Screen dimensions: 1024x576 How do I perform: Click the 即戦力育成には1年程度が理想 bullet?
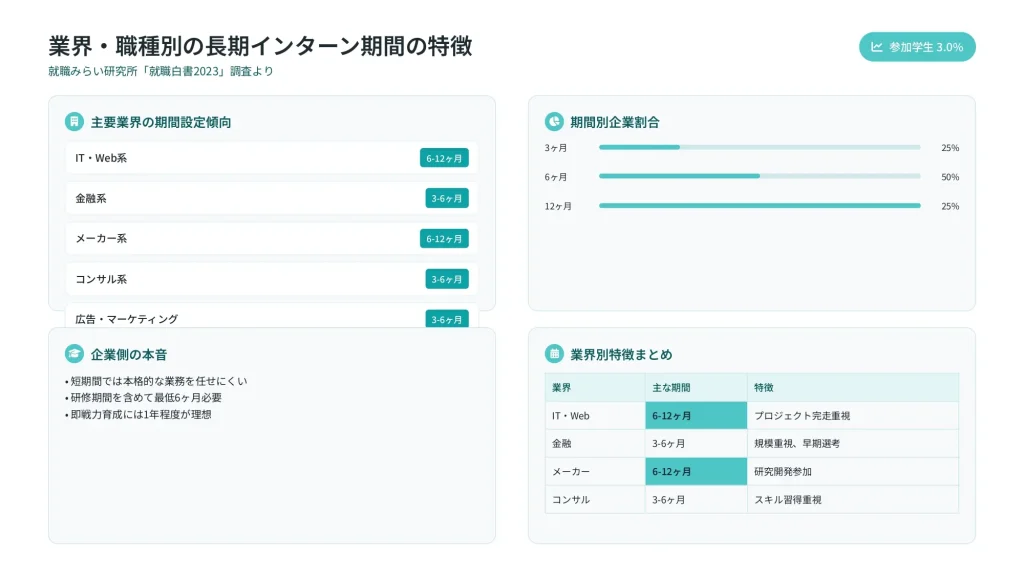[138, 414]
